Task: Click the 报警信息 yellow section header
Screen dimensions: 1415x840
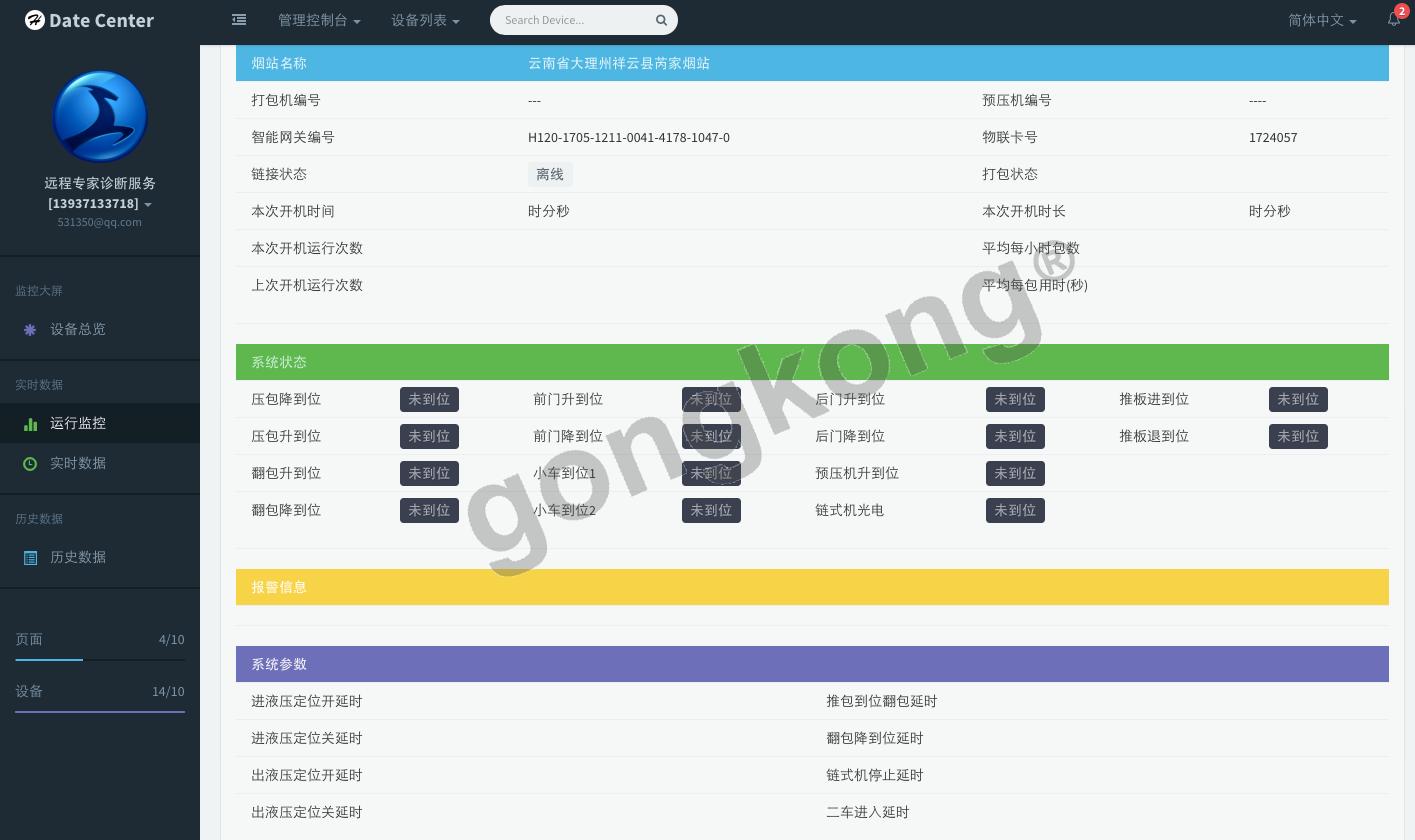Action: 812,587
